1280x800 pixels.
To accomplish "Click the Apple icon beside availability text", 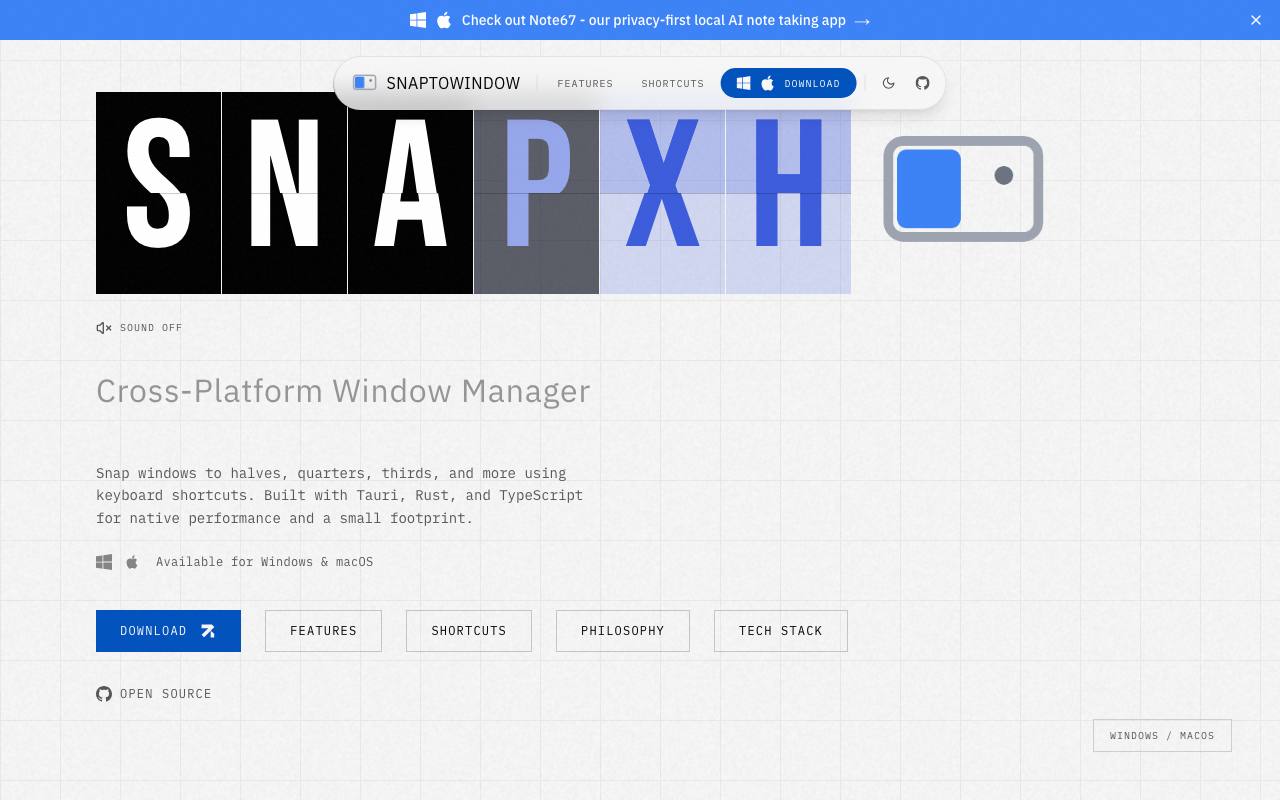I will (x=132, y=562).
